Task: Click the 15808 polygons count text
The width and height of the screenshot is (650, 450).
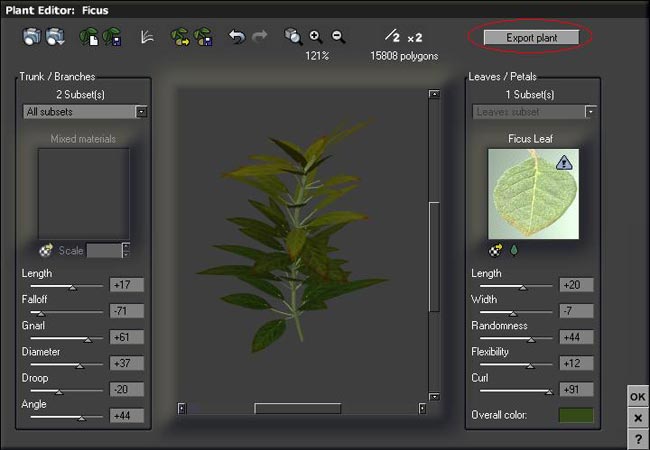Action: coord(404,56)
